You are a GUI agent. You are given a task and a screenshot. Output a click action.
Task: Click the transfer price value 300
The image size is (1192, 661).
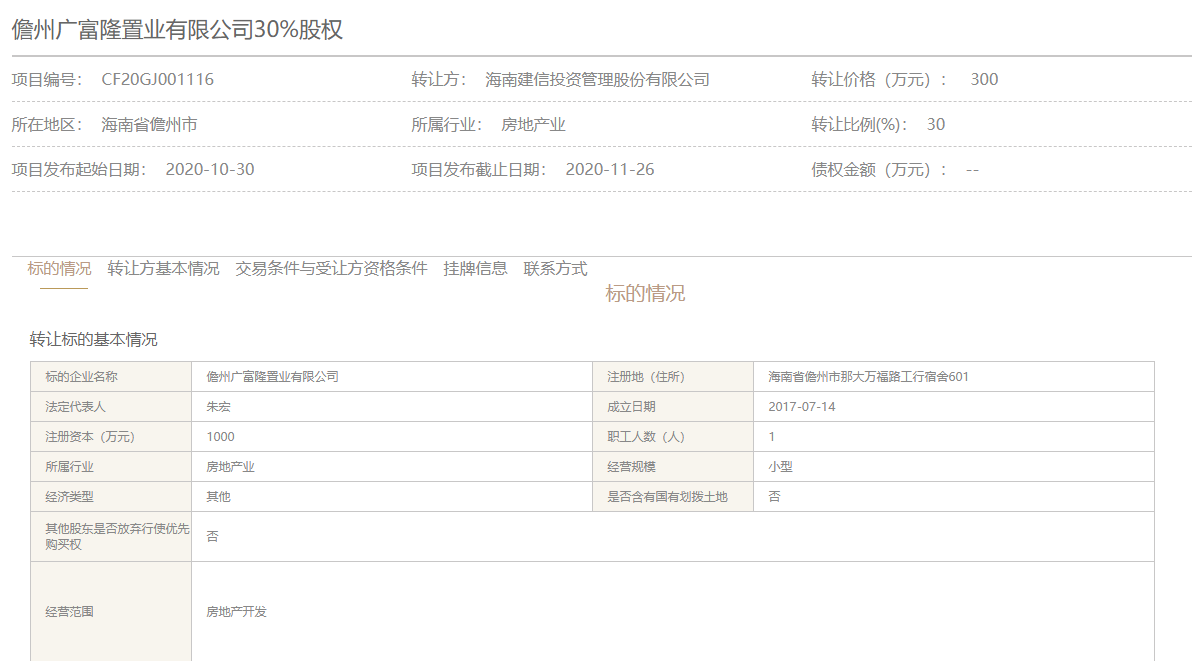coord(986,79)
